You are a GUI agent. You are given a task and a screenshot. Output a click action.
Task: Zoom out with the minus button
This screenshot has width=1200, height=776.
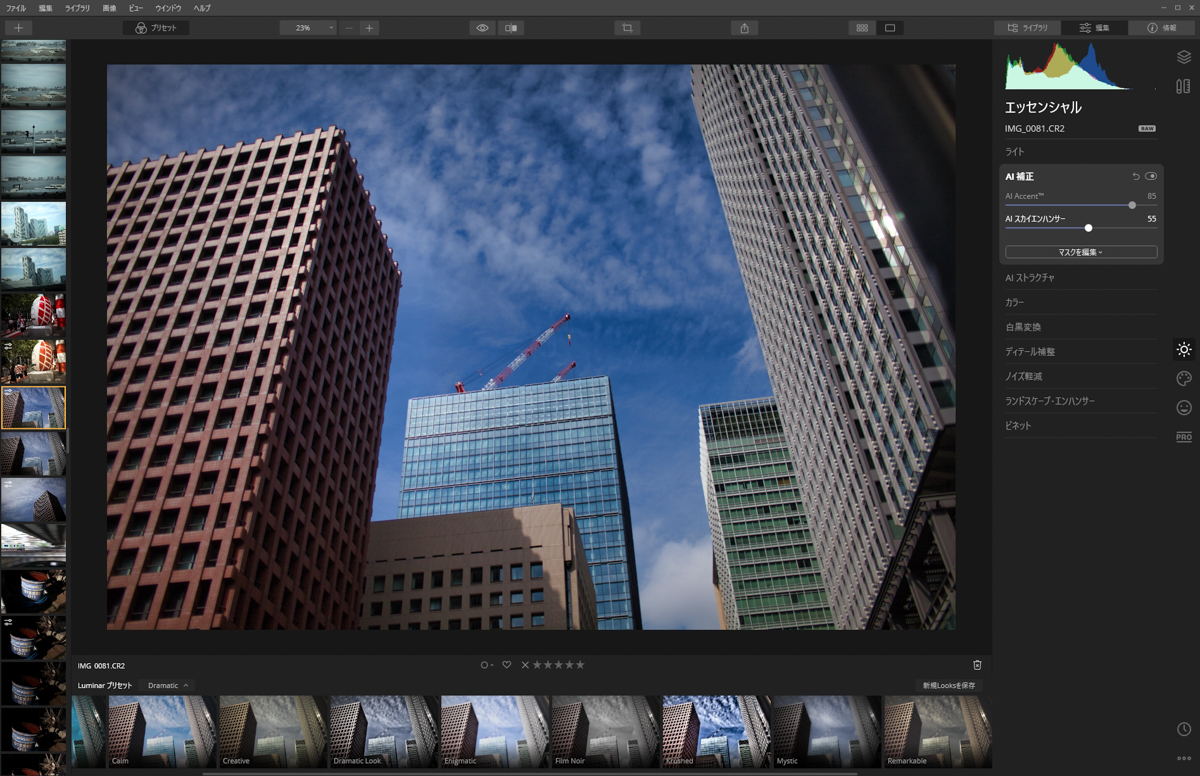(x=348, y=28)
